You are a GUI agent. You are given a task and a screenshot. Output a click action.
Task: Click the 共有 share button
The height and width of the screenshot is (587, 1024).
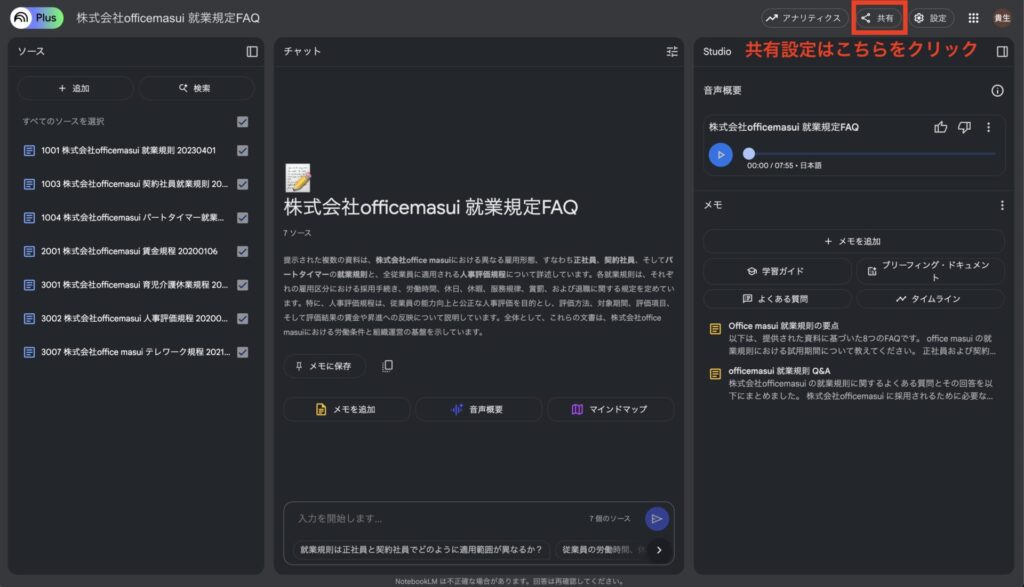click(877, 18)
